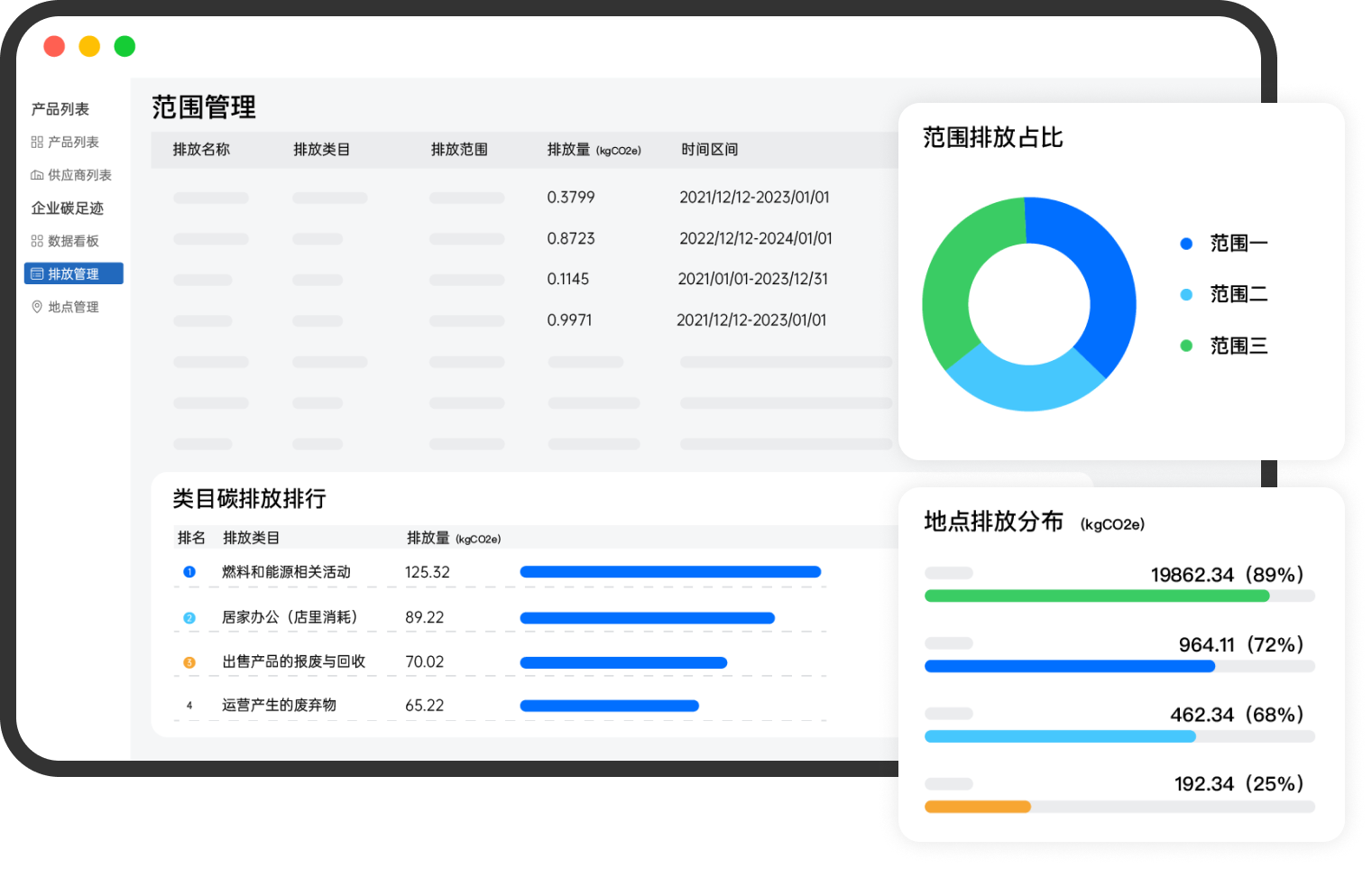
Task: Click the orange rank 3 badge
Action: [x=189, y=662]
